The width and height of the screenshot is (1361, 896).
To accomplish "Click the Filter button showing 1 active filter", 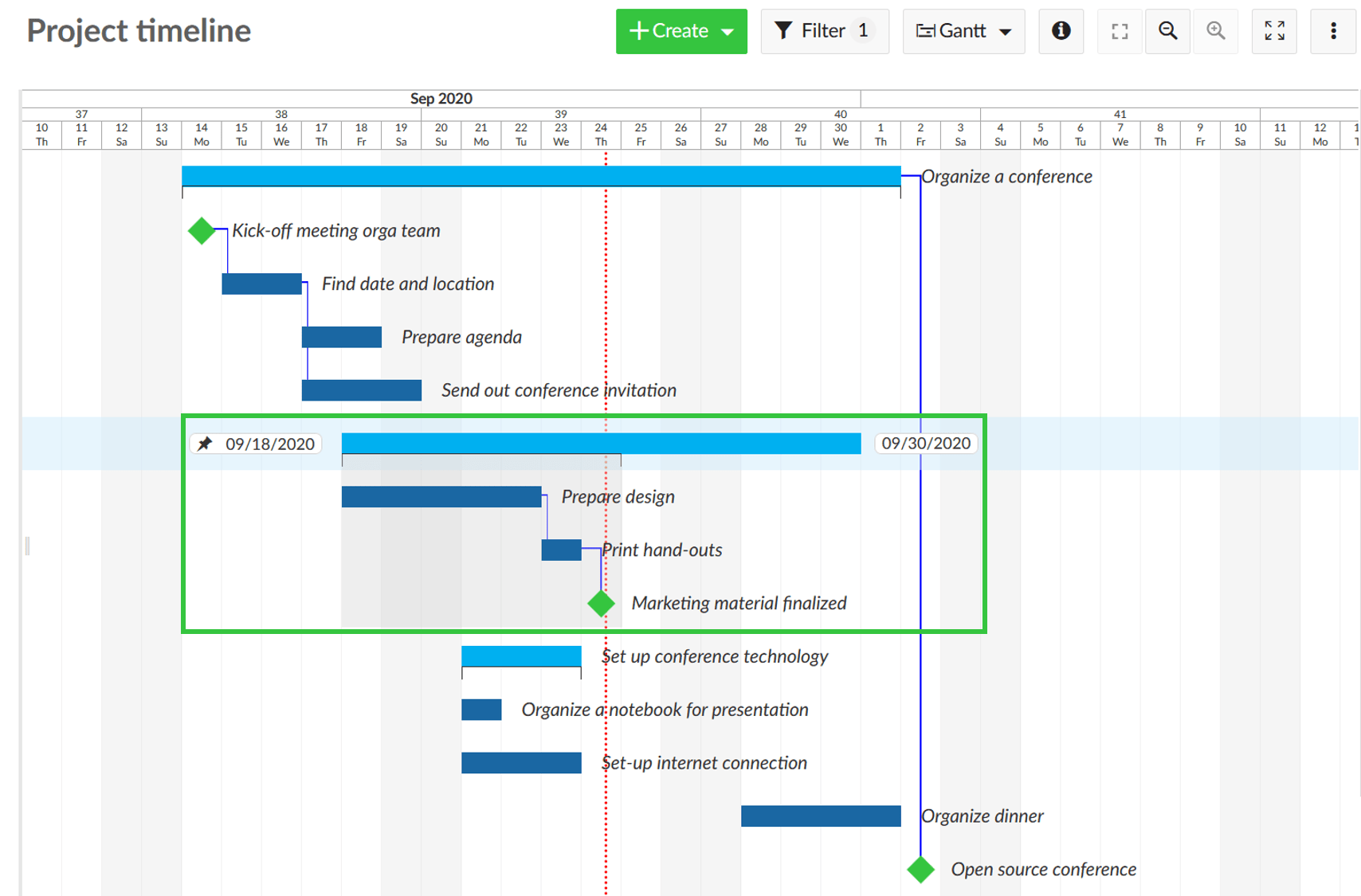I will click(825, 30).
